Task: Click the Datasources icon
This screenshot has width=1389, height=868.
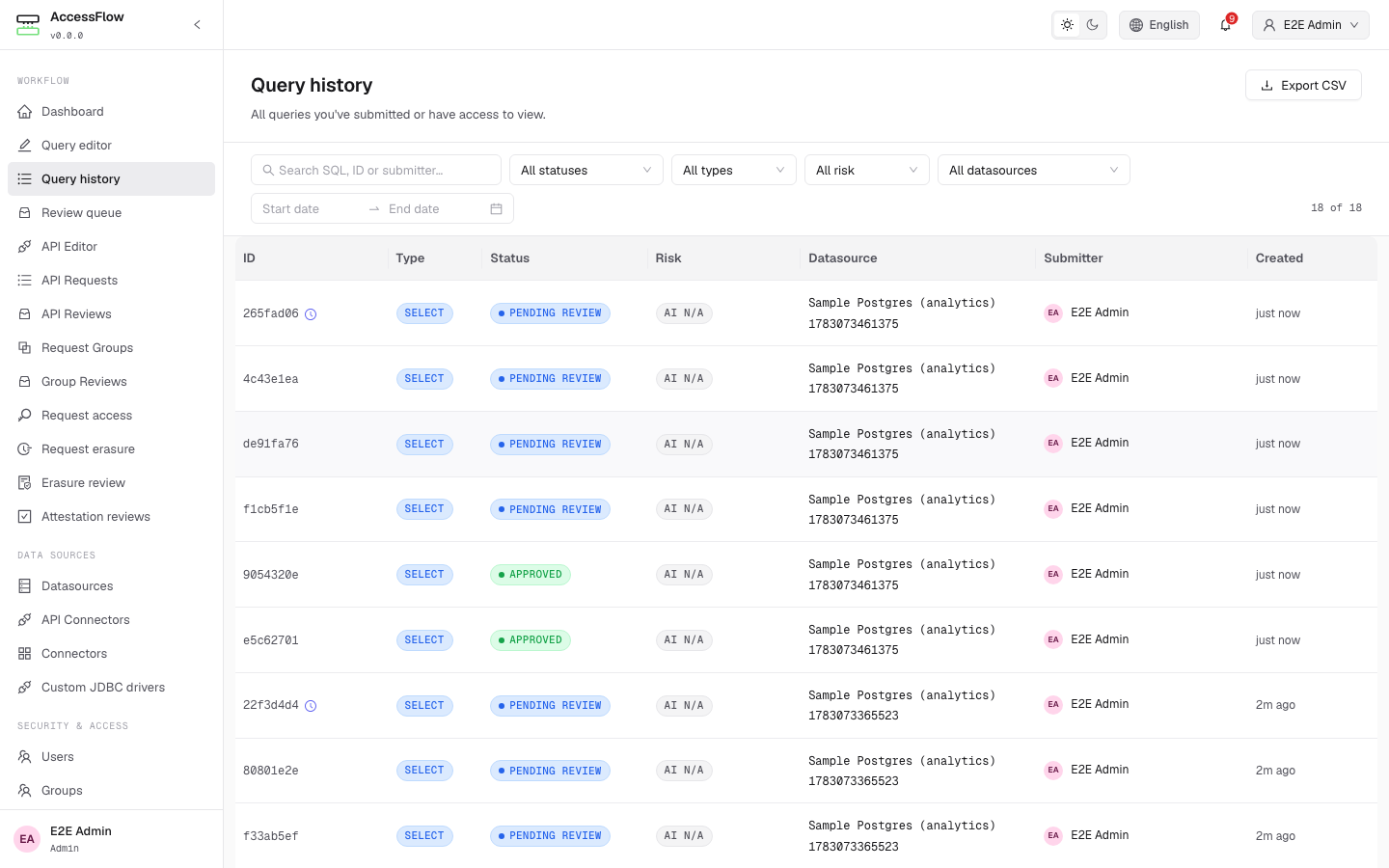Action: (x=25, y=586)
